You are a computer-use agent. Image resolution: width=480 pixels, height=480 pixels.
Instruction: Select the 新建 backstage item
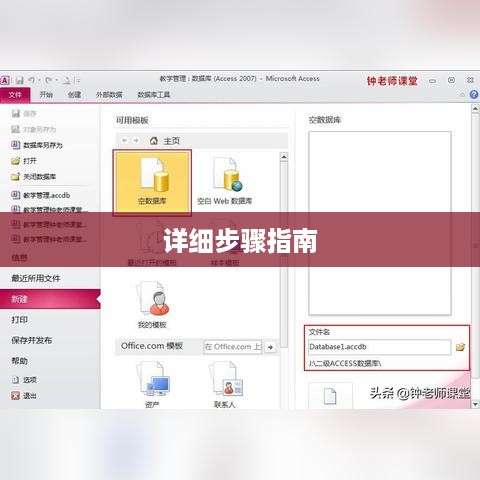[50, 299]
